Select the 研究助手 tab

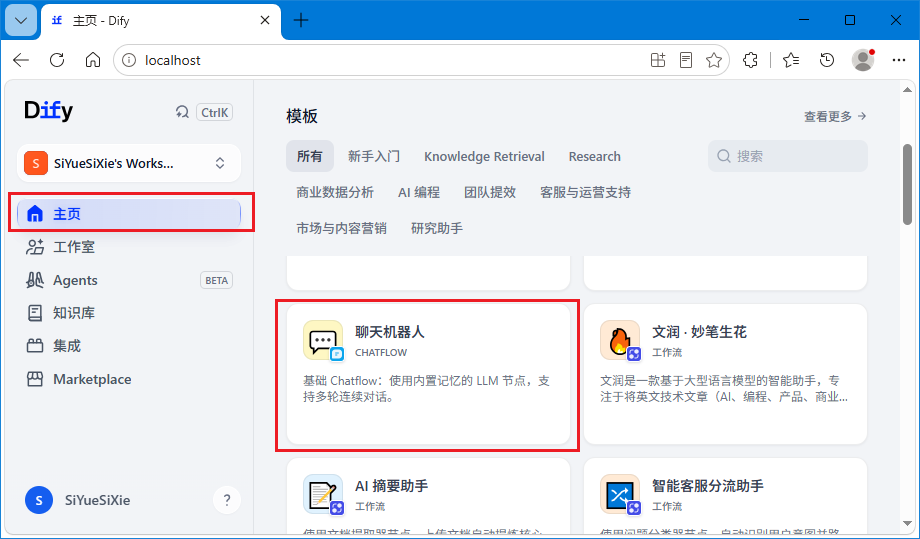click(437, 228)
